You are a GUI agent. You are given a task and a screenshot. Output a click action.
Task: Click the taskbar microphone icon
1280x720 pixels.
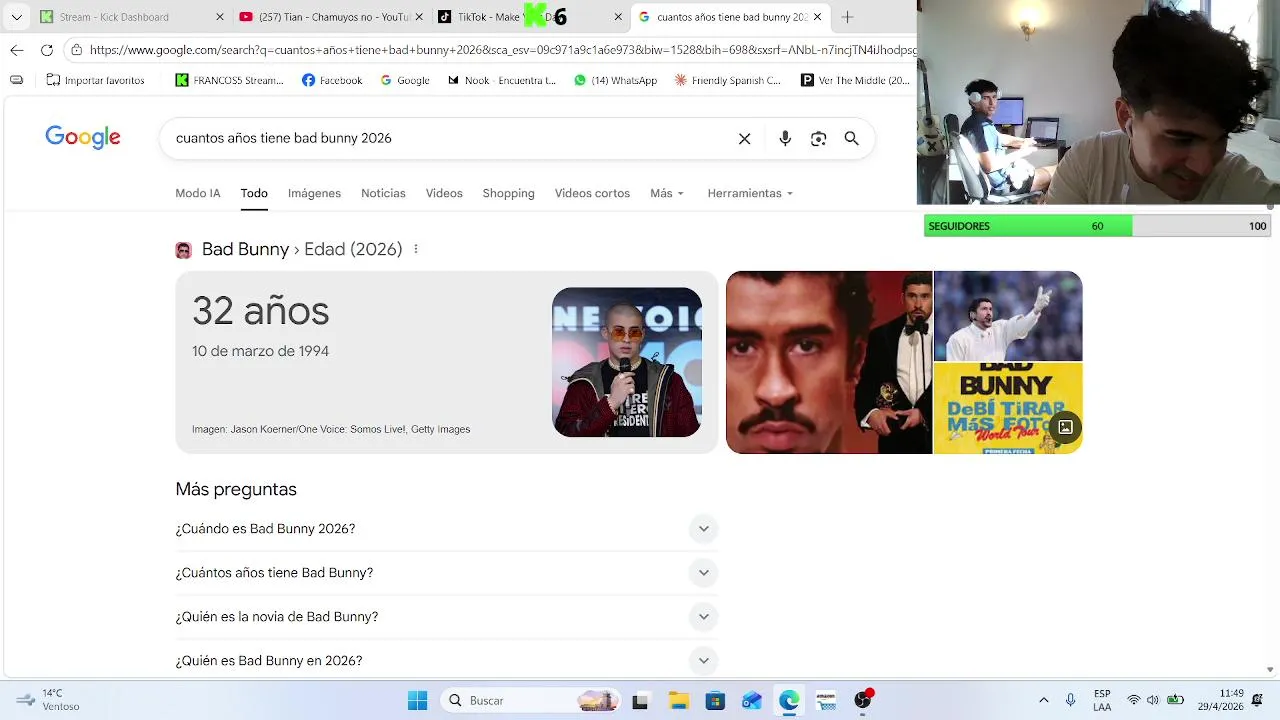[x=1070, y=701]
